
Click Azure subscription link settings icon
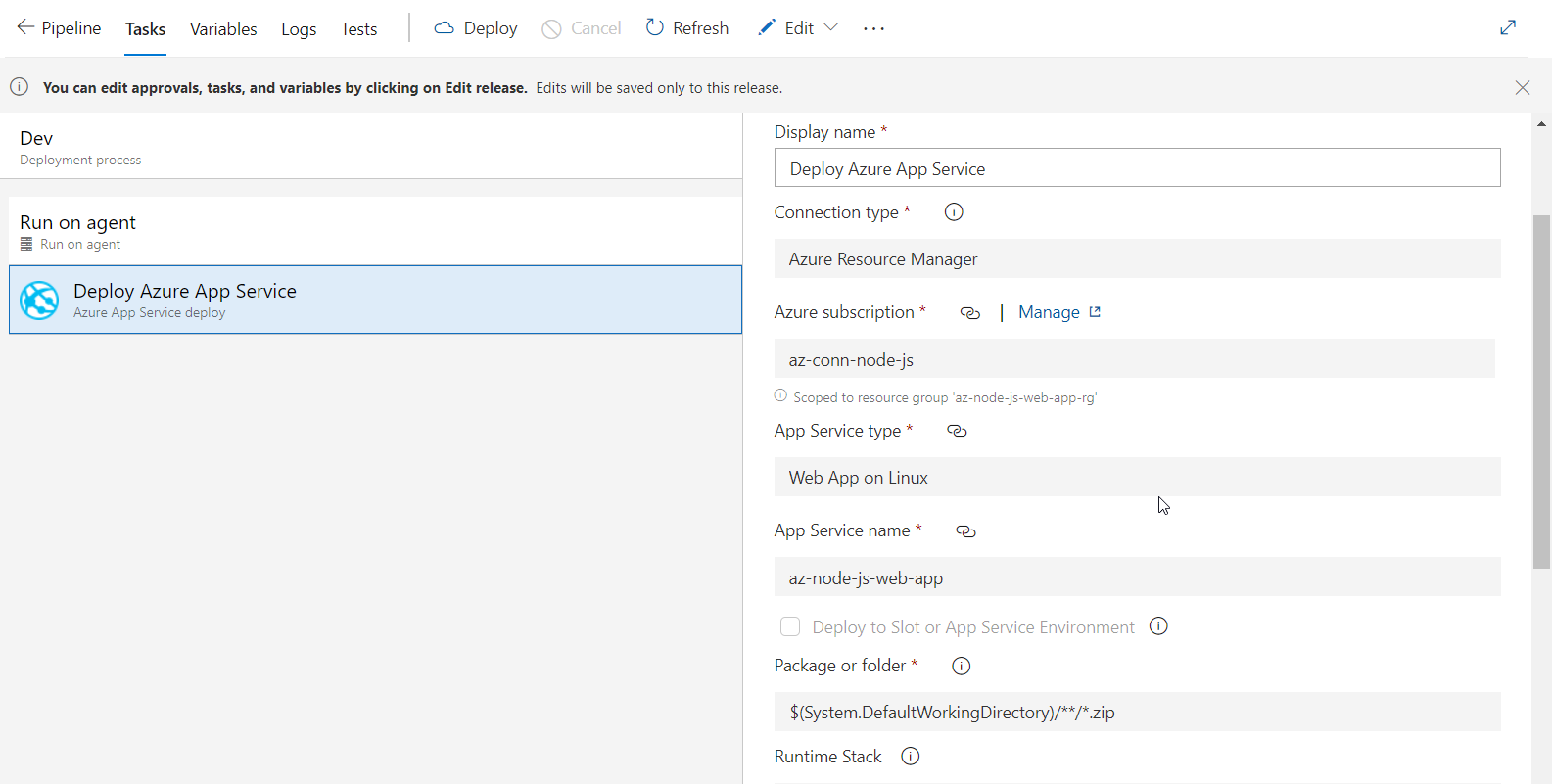tap(969, 312)
